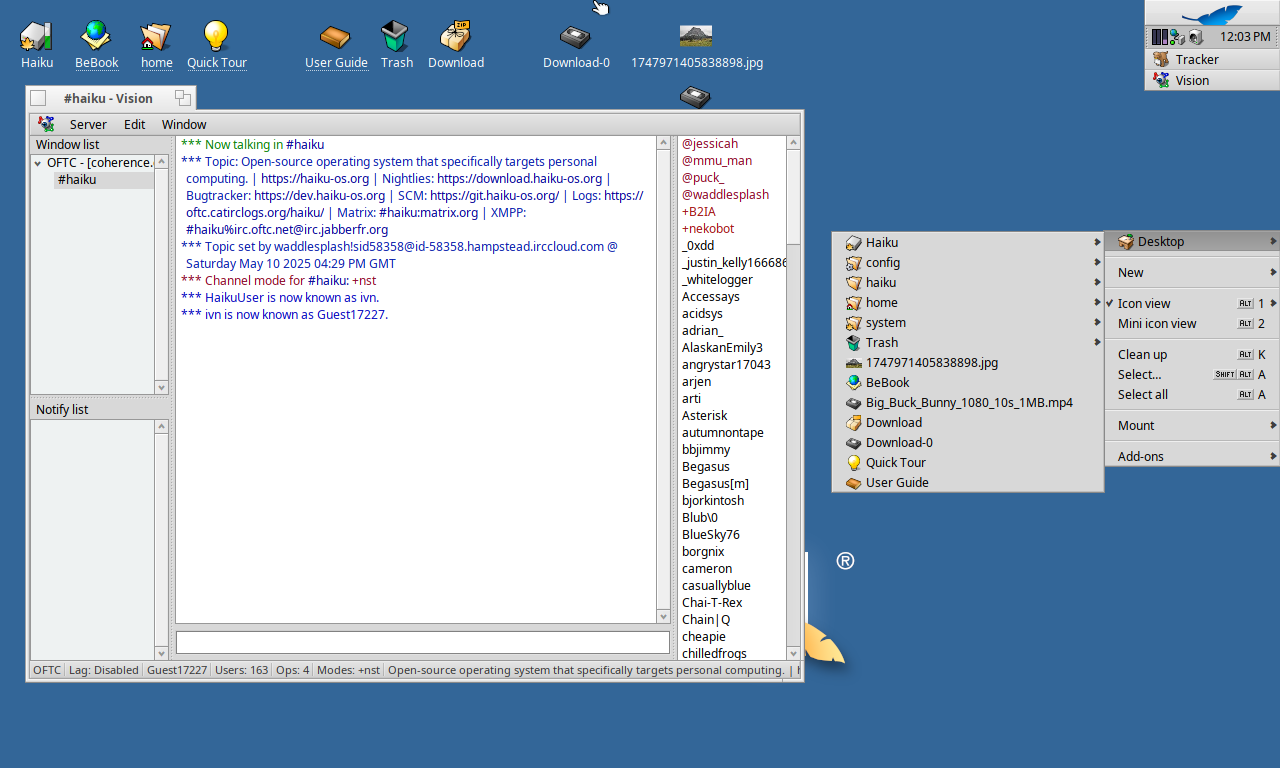Click the Quick Tour lightbulb in menu
Image resolution: width=1280 pixels, height=768 pixels.
pos(853,462)
